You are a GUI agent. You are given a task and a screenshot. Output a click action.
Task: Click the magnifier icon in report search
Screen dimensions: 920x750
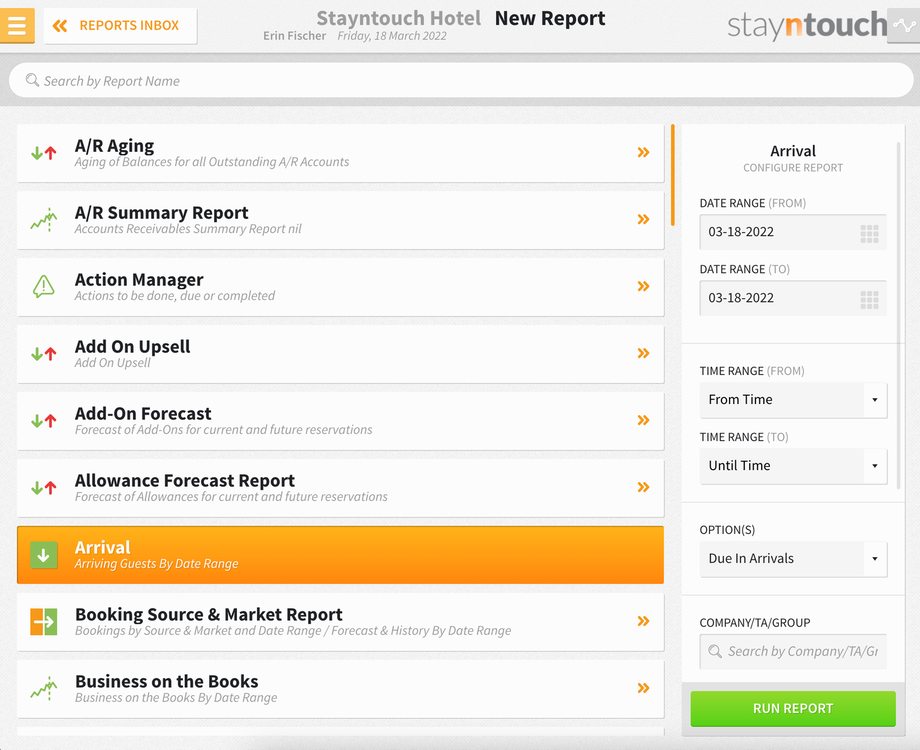(x=32, y=80)
